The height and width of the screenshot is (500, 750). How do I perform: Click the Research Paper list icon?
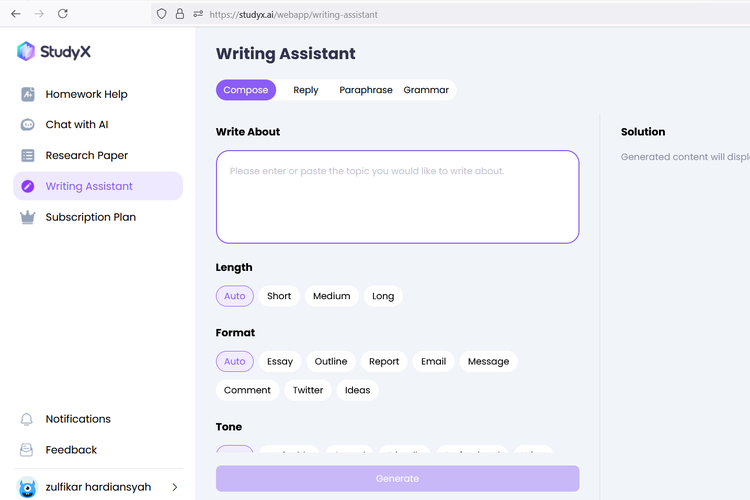(x=28, y=156)
